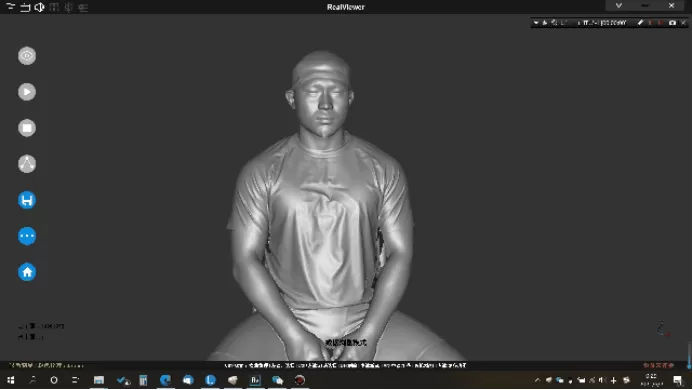Viewport: 693px width, 390px height.
Task: Stop the scan with the square button
Action: [x=27, y=128]
